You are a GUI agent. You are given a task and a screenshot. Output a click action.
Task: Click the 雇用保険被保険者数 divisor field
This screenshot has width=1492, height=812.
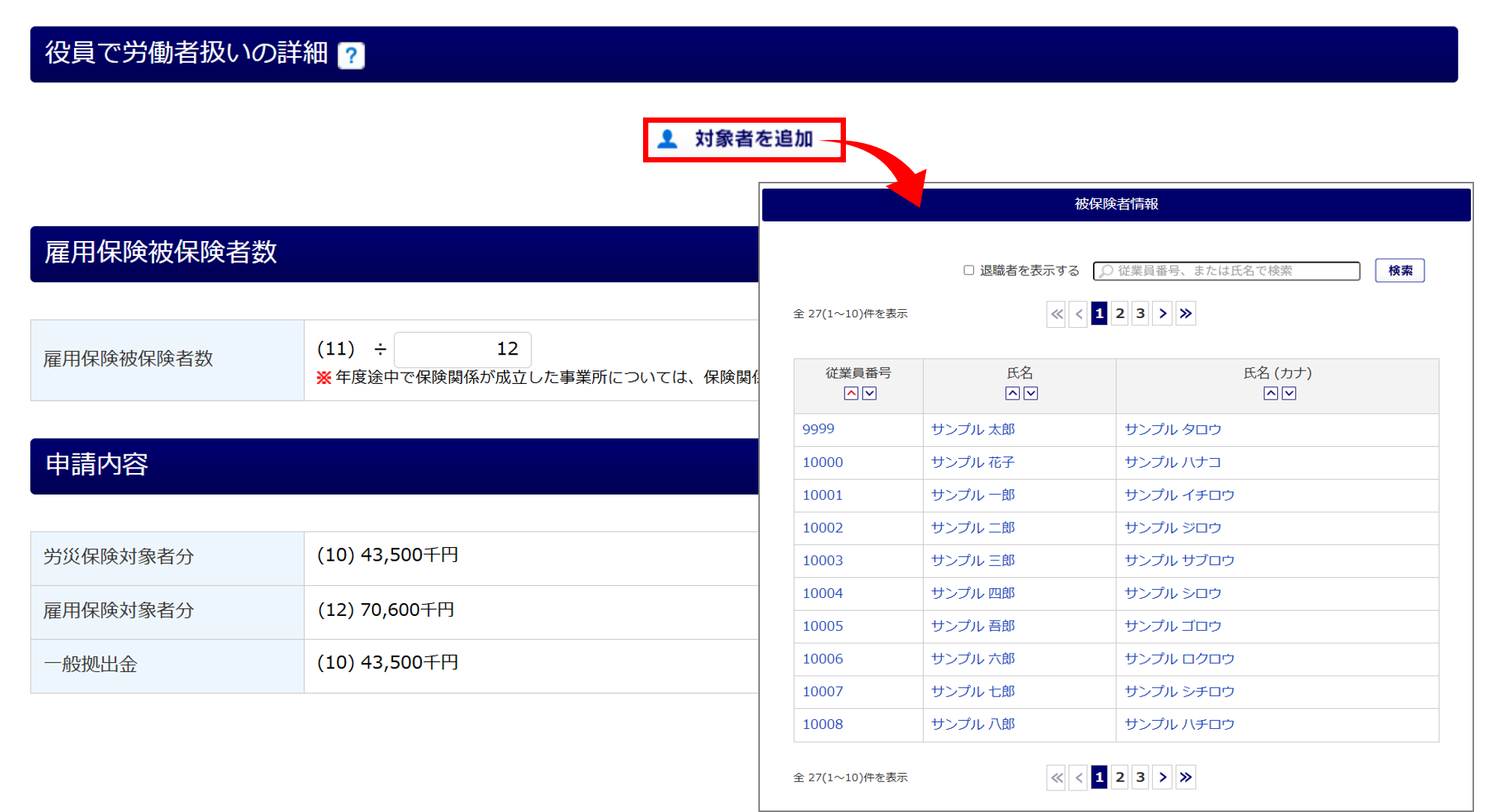(463, 349)
